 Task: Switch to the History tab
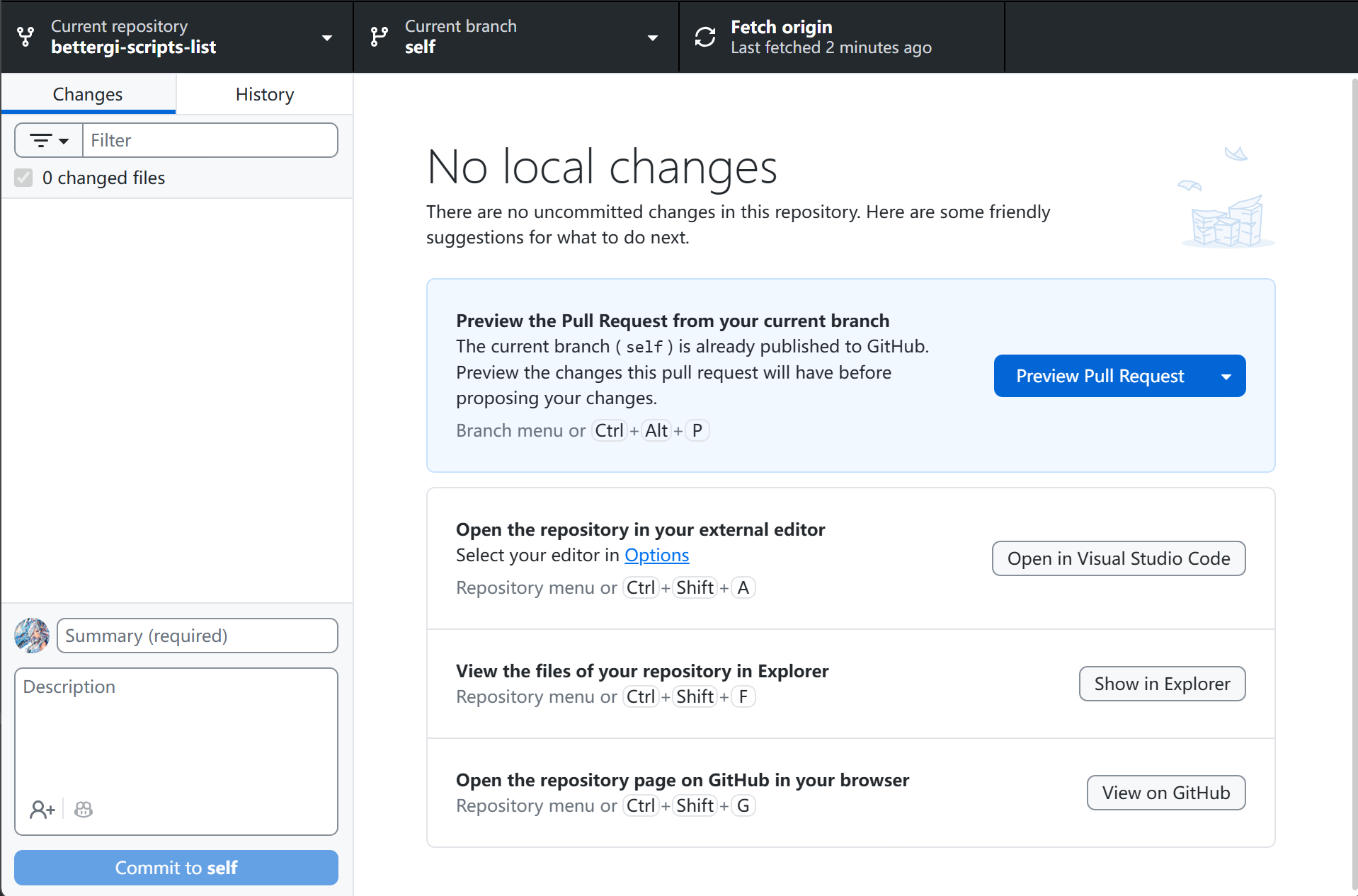264,94
